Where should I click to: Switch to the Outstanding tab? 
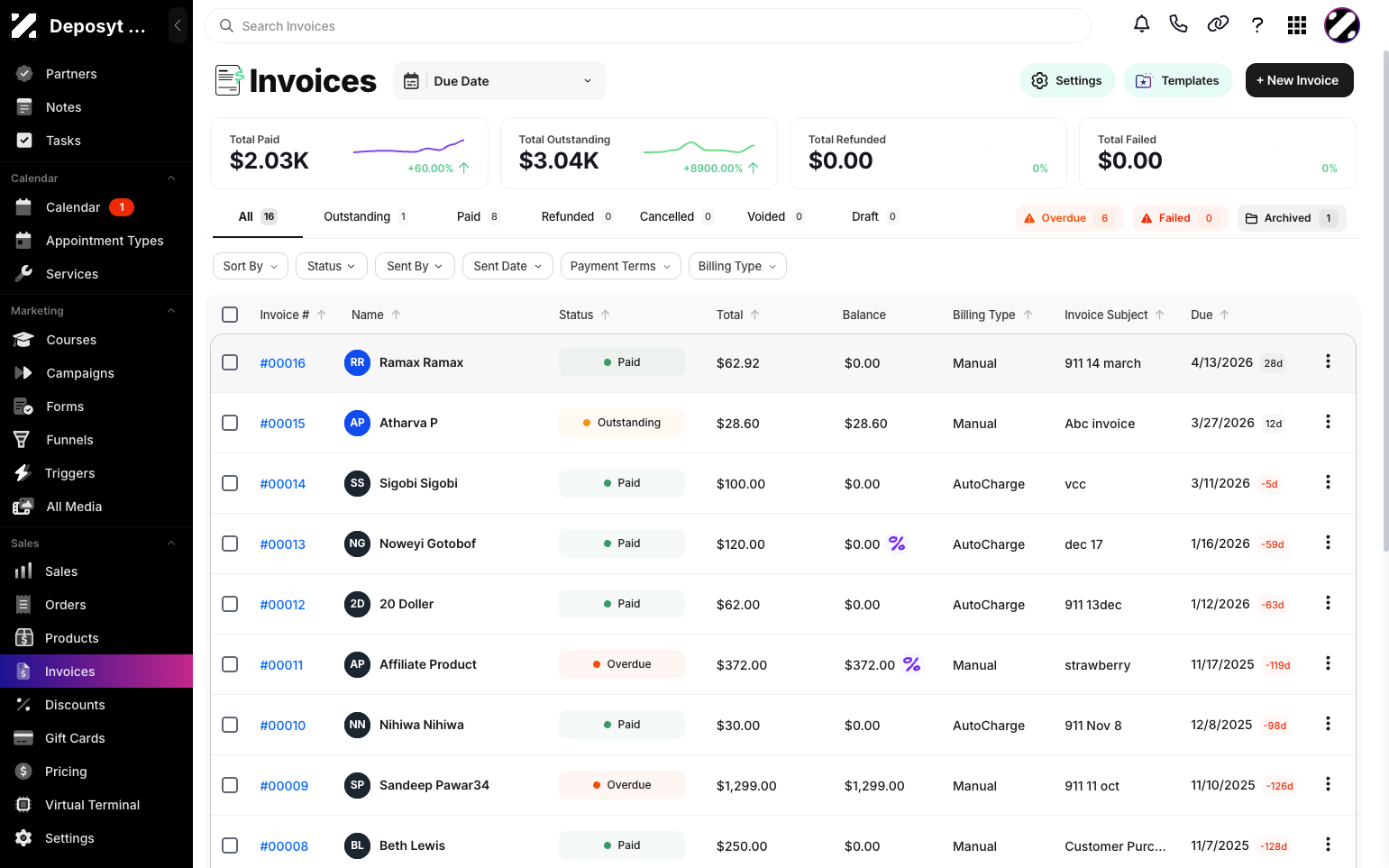point(365,217)
